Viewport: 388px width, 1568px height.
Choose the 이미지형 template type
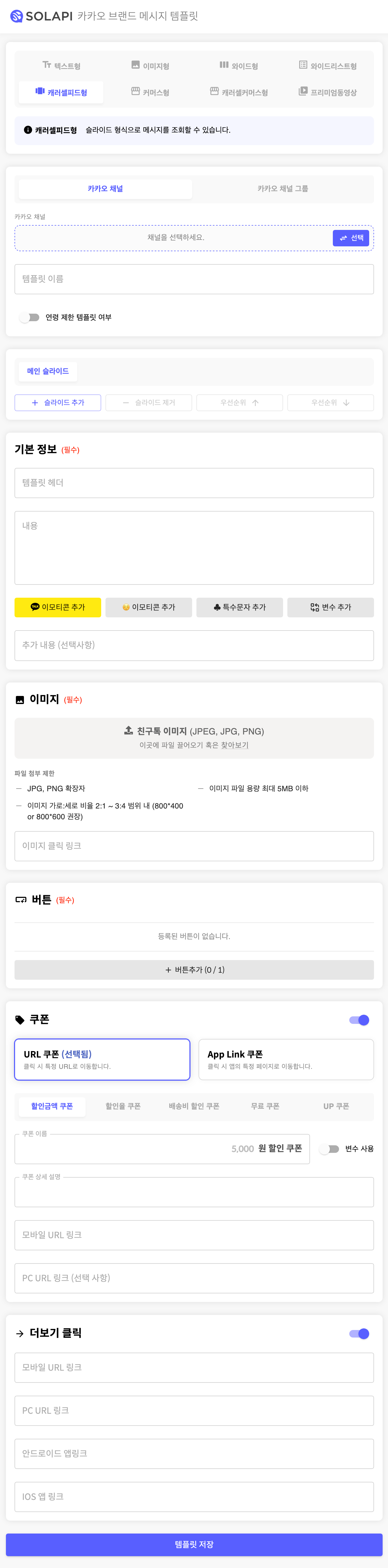click(150, 66)
